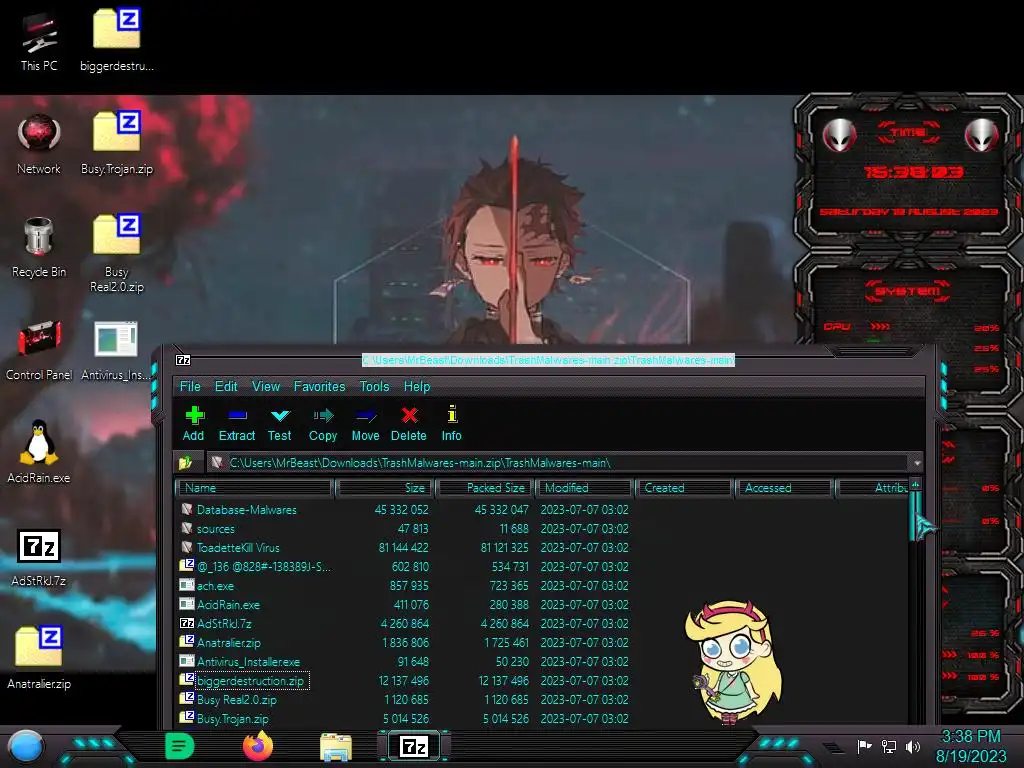Click the volume speaker tray icon
The width and height of the screenshot is (1024, 768).
coord(913,746)
